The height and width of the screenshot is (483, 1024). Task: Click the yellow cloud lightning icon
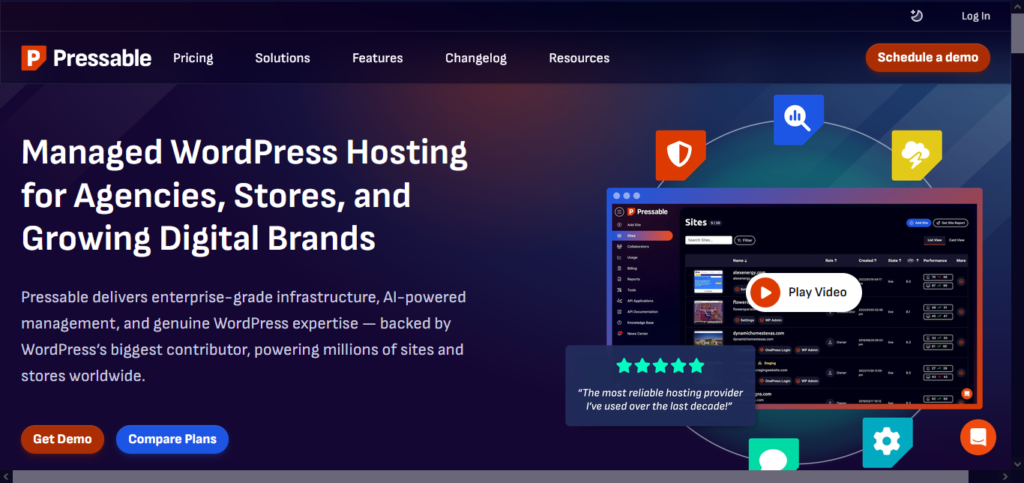click(917, 155)
